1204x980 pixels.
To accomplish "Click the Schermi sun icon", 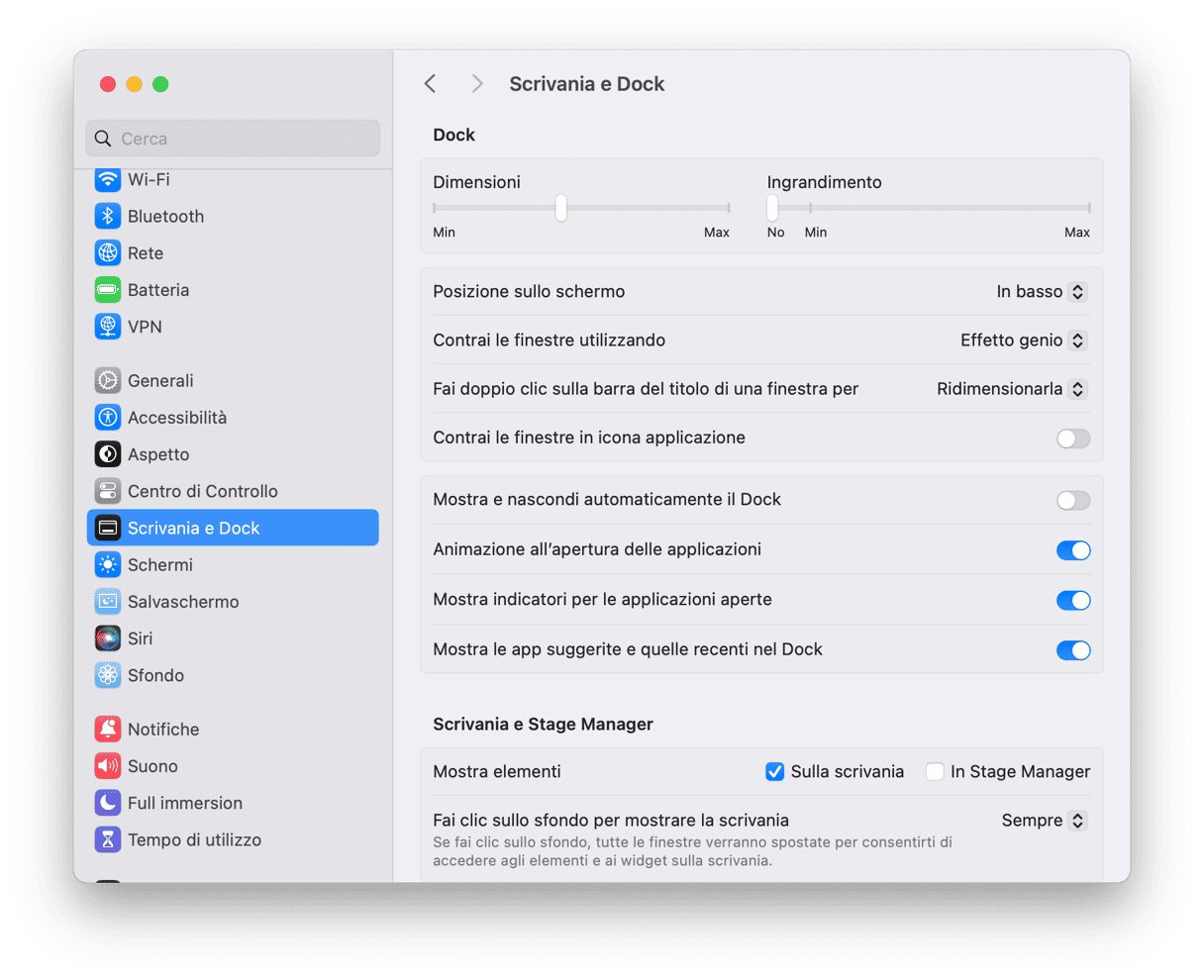I will [108, 564].
